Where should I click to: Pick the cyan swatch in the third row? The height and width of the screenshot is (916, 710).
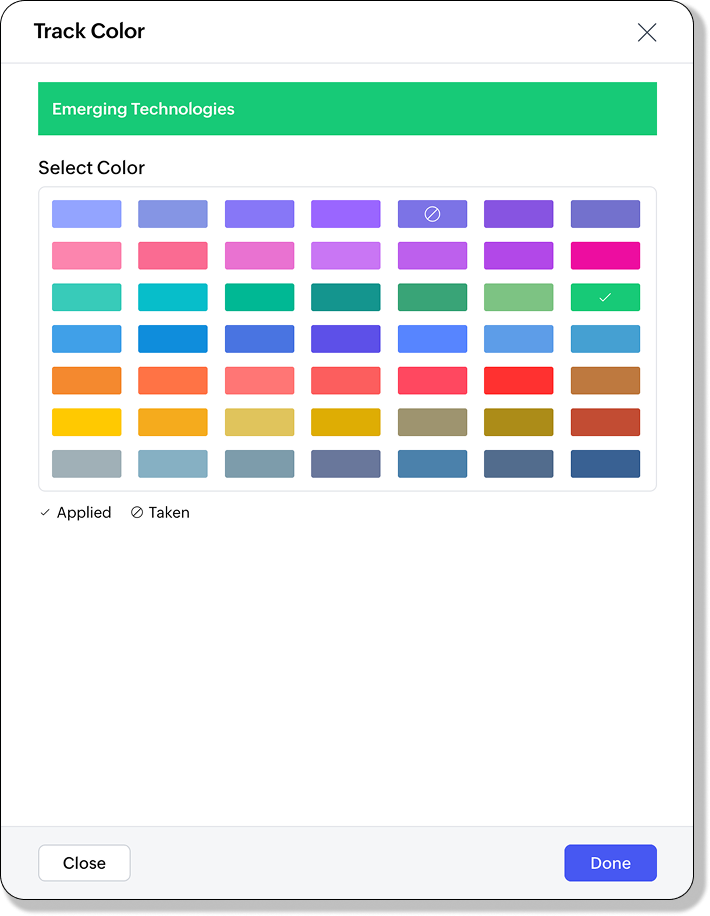pyautogui.click(x=173, y=297)
